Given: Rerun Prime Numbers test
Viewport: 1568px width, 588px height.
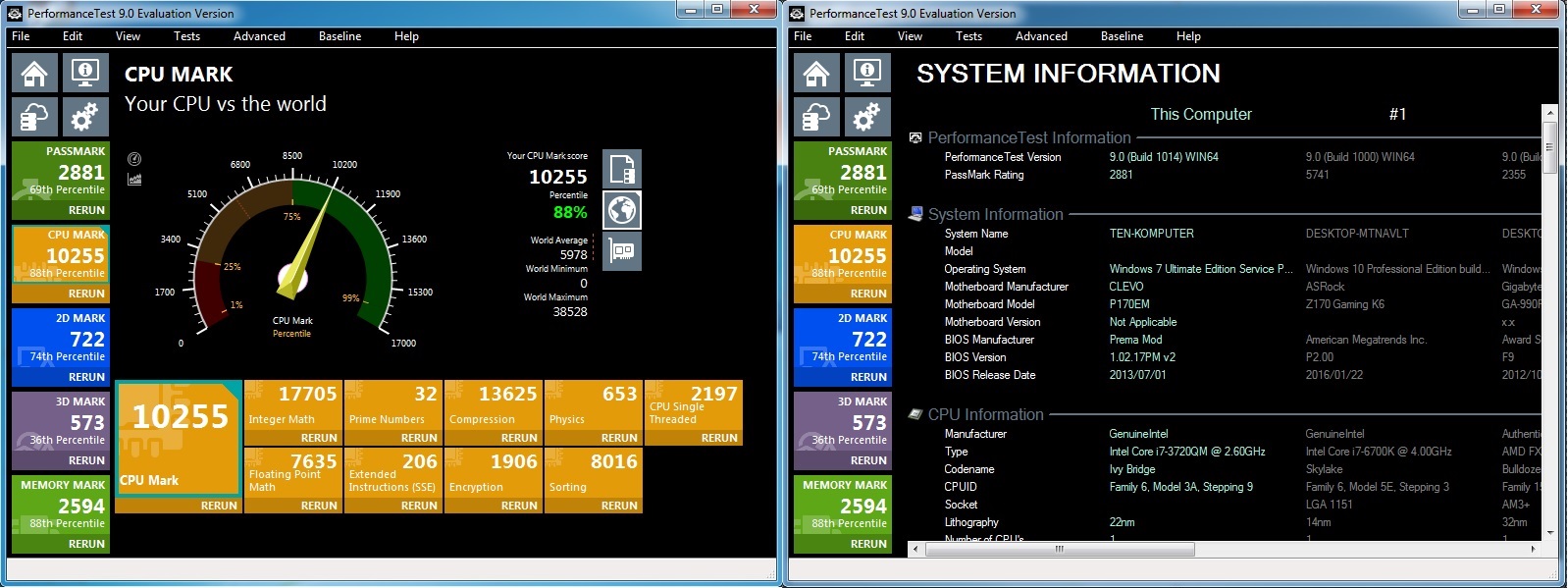Looking at the screenshot, I should (x=419, y=438).
